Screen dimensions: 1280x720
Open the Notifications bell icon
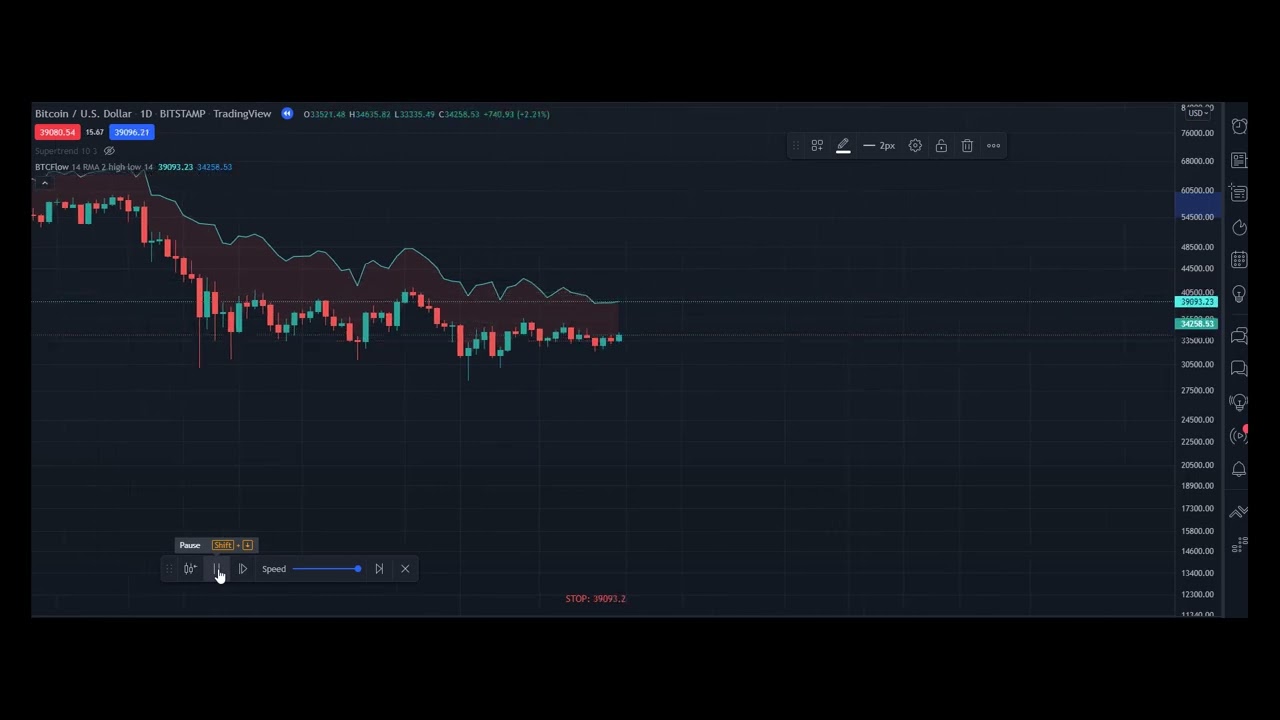click(x=1239, y=469)
